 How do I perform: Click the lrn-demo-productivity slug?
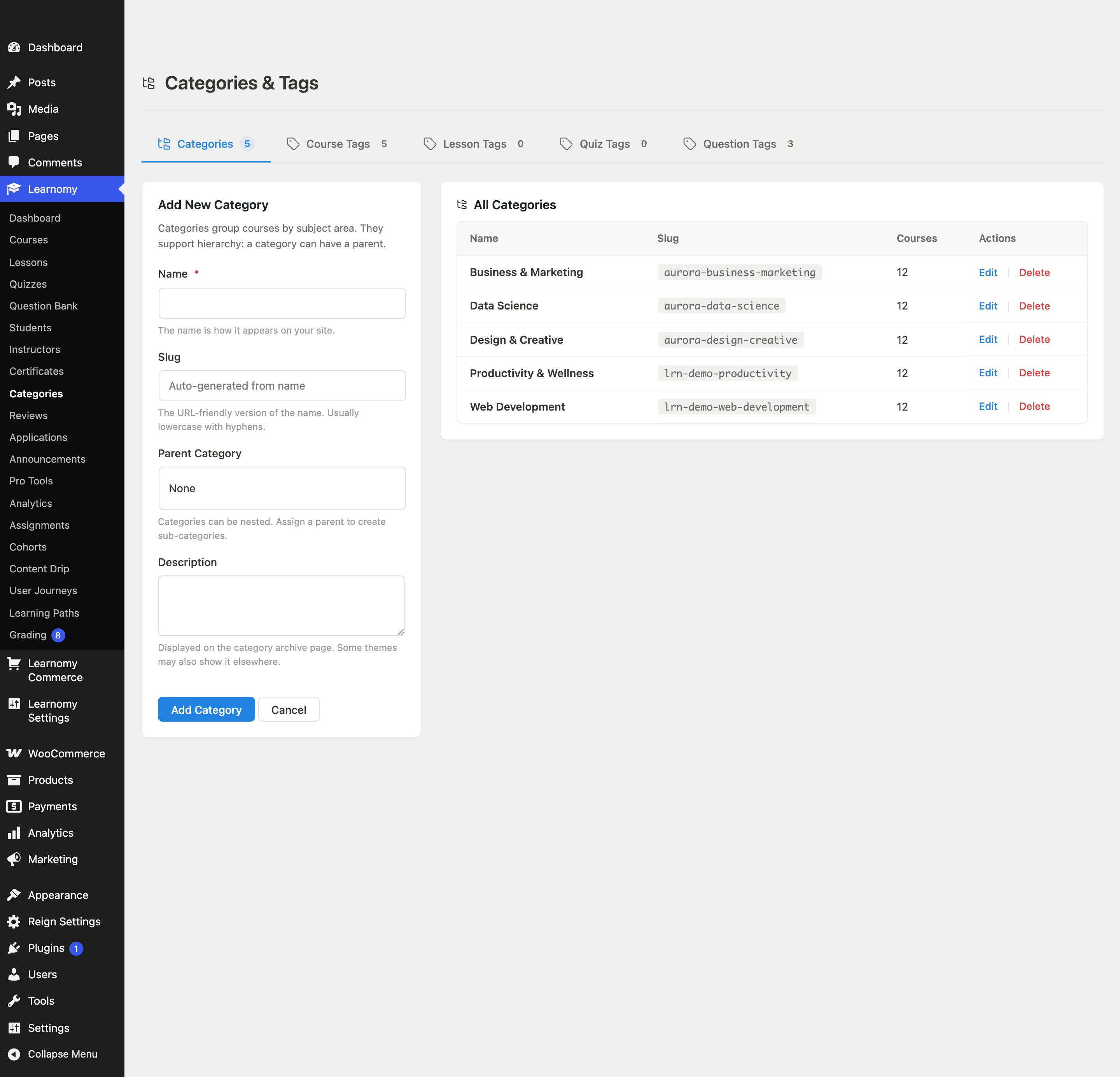[x=728, y=373]
